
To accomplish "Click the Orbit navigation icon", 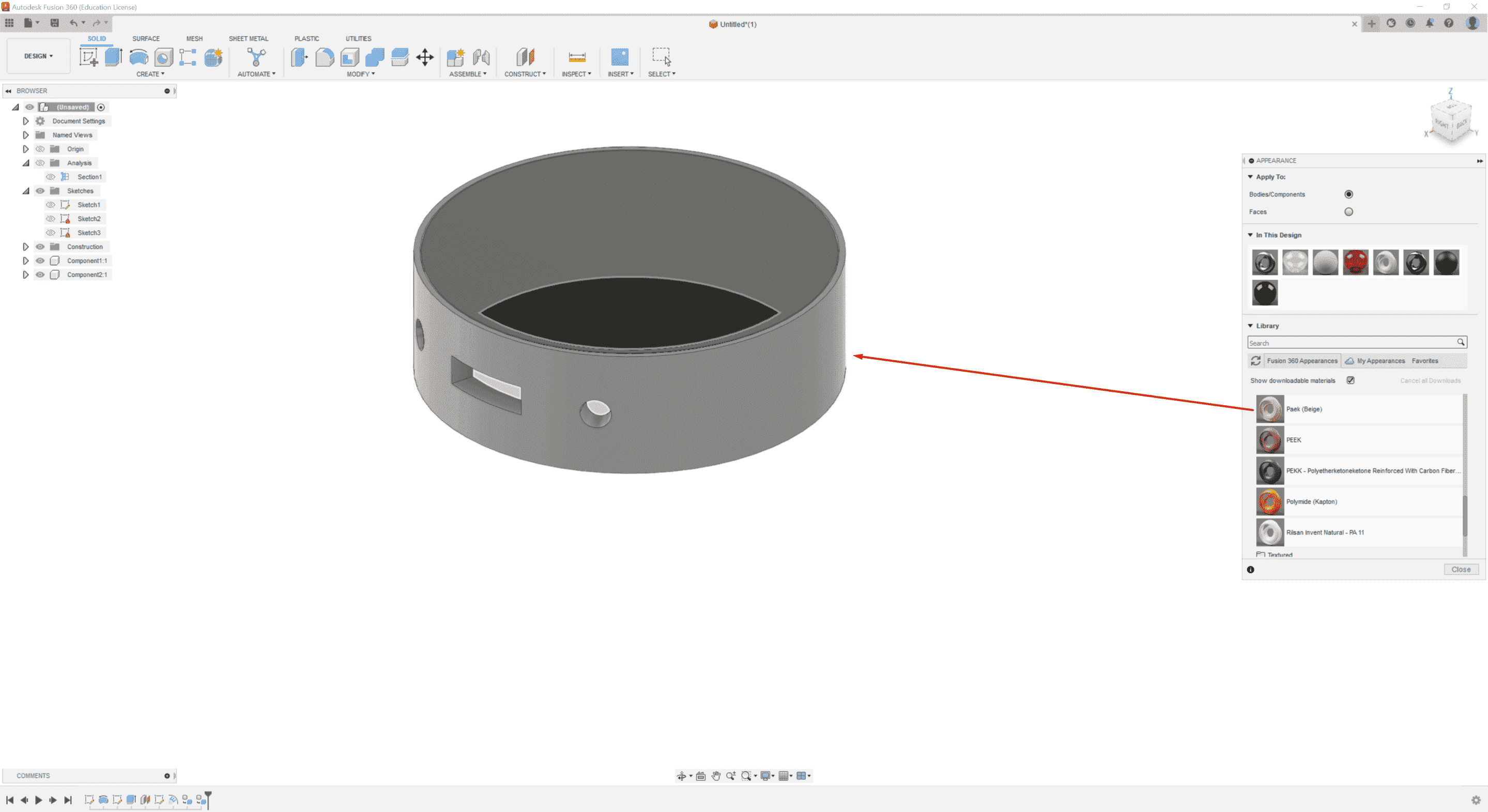I will pos(682,776).
